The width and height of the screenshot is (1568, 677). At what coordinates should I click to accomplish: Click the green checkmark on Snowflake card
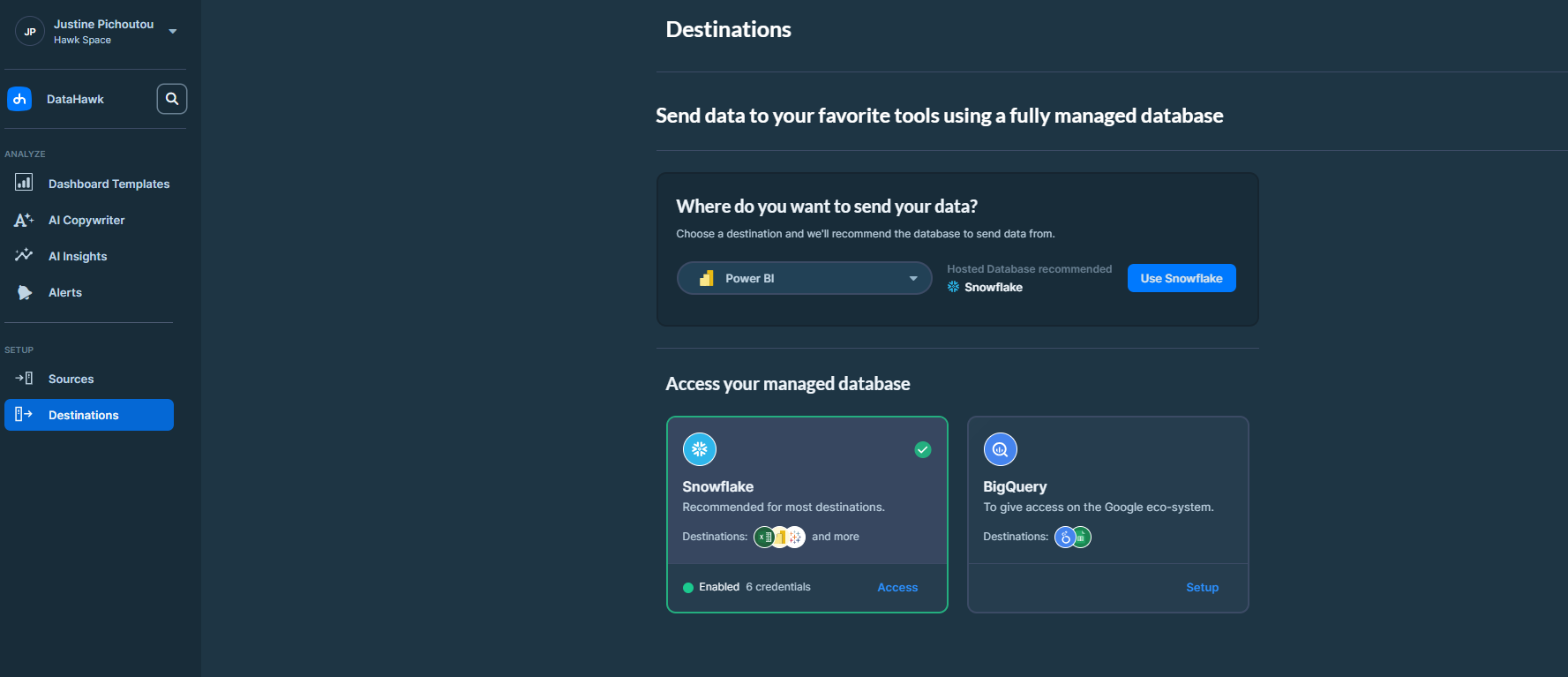(x=922, y=449)
